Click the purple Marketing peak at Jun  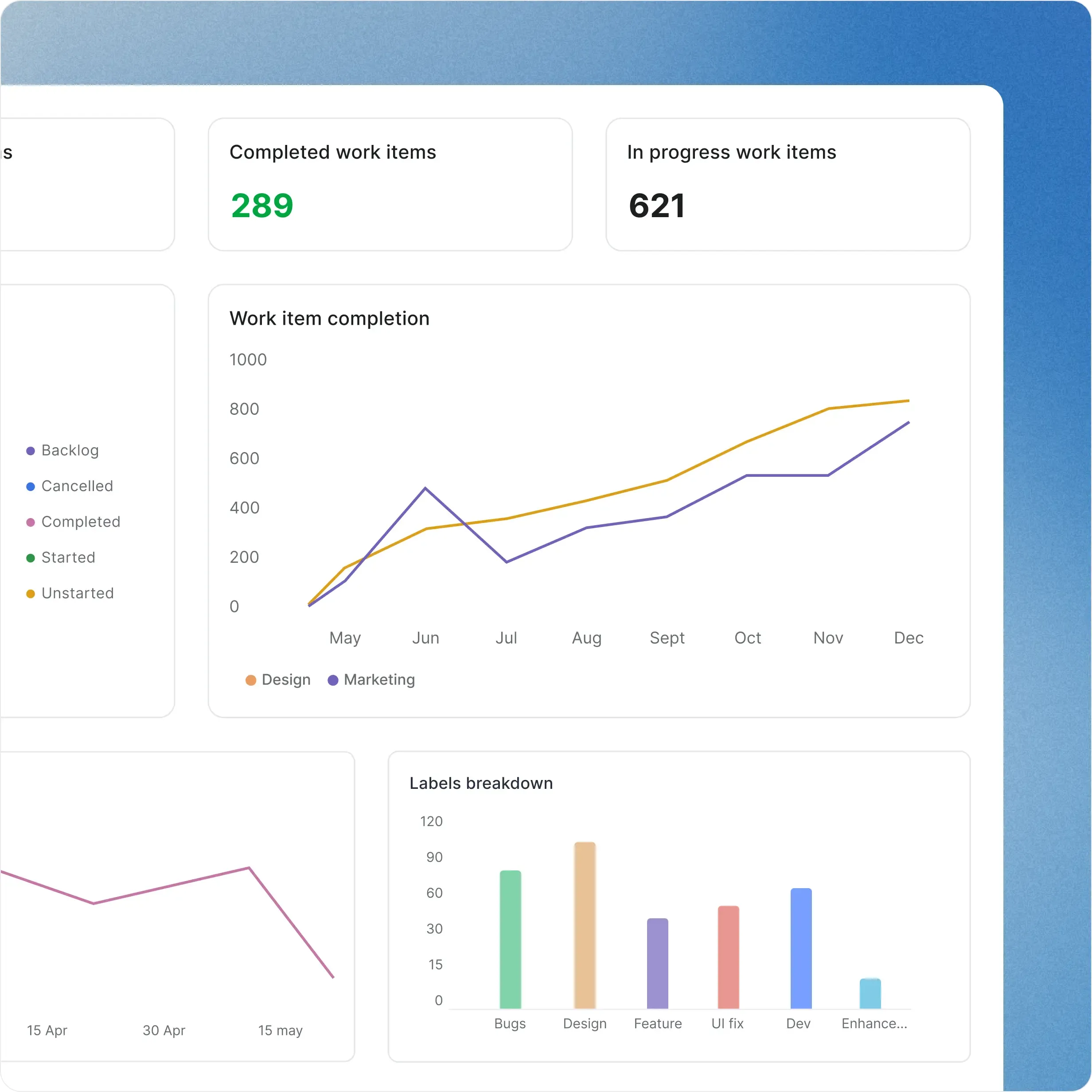coord(425,488)
